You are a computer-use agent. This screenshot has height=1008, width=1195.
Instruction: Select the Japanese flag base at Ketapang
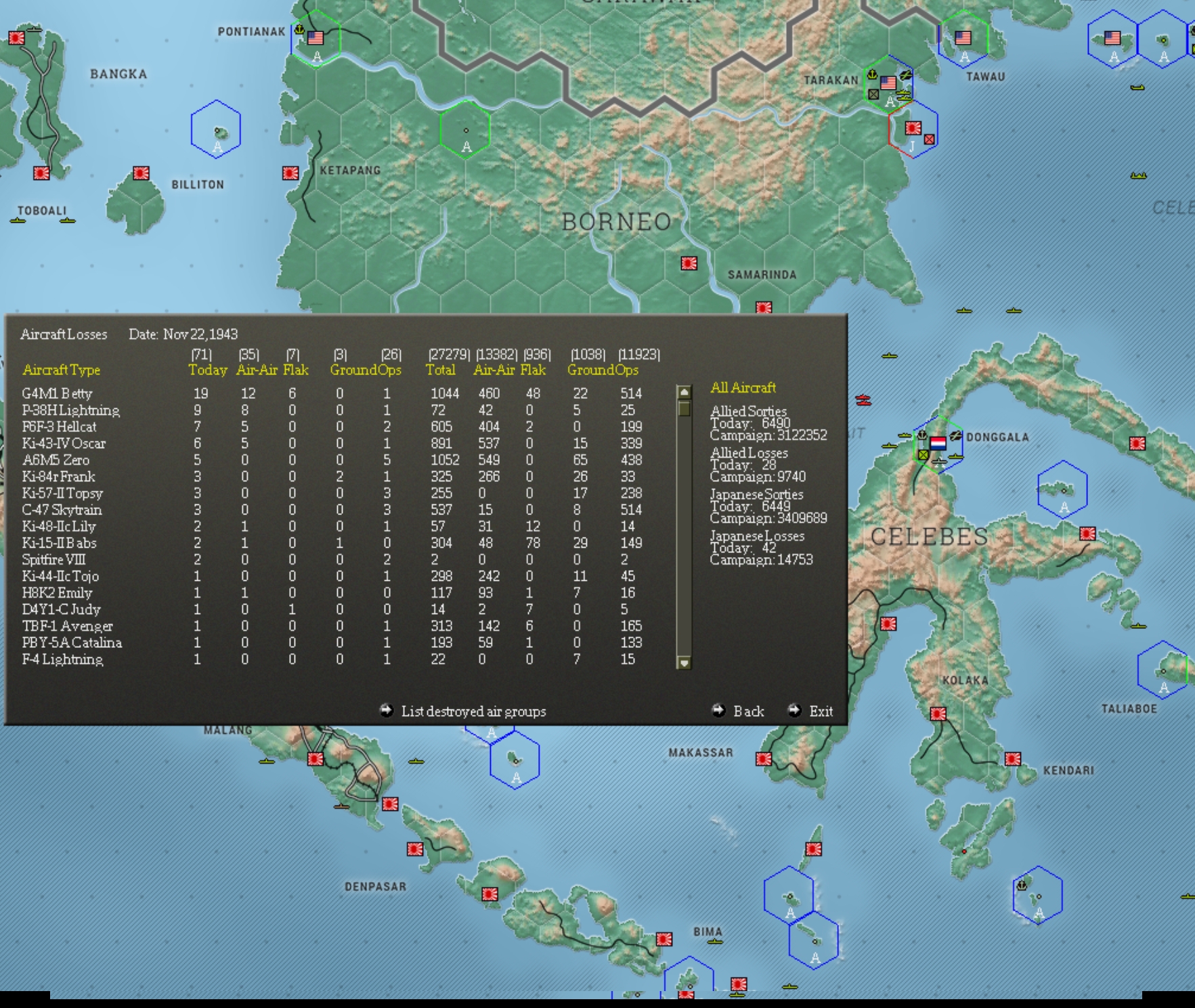point(290,173)
